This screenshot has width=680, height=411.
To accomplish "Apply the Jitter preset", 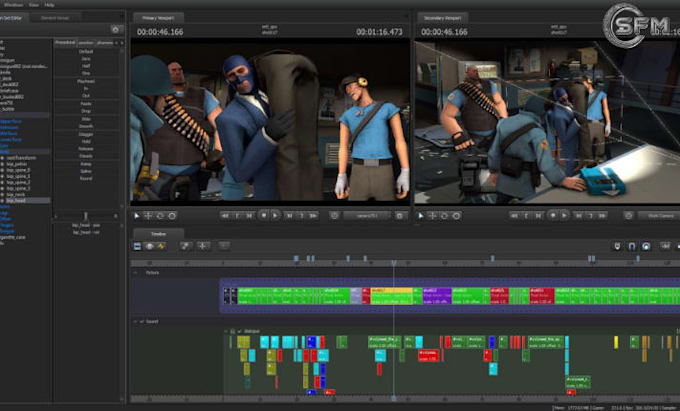I will (86, 119).
